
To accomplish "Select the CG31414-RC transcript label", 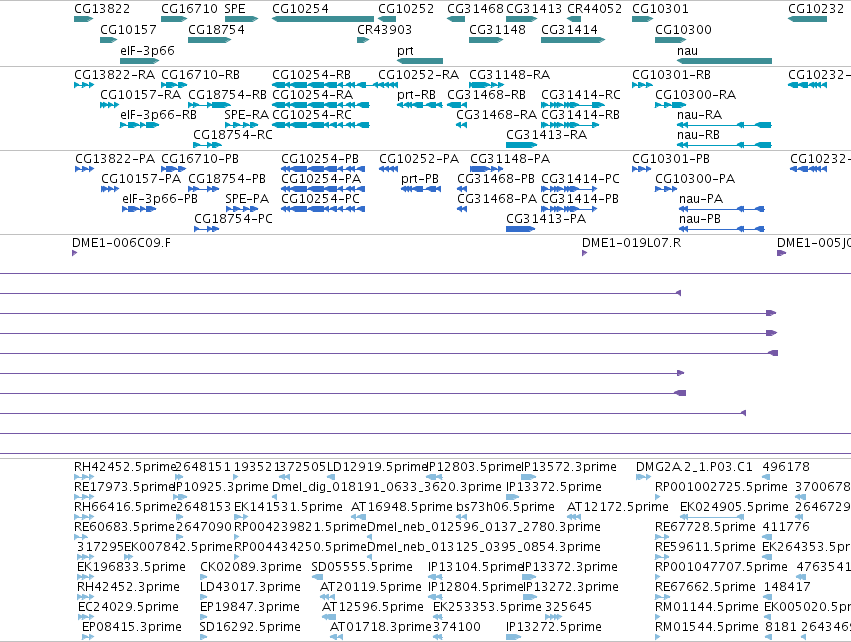I will pyautogui.click(x=581, y=94).
